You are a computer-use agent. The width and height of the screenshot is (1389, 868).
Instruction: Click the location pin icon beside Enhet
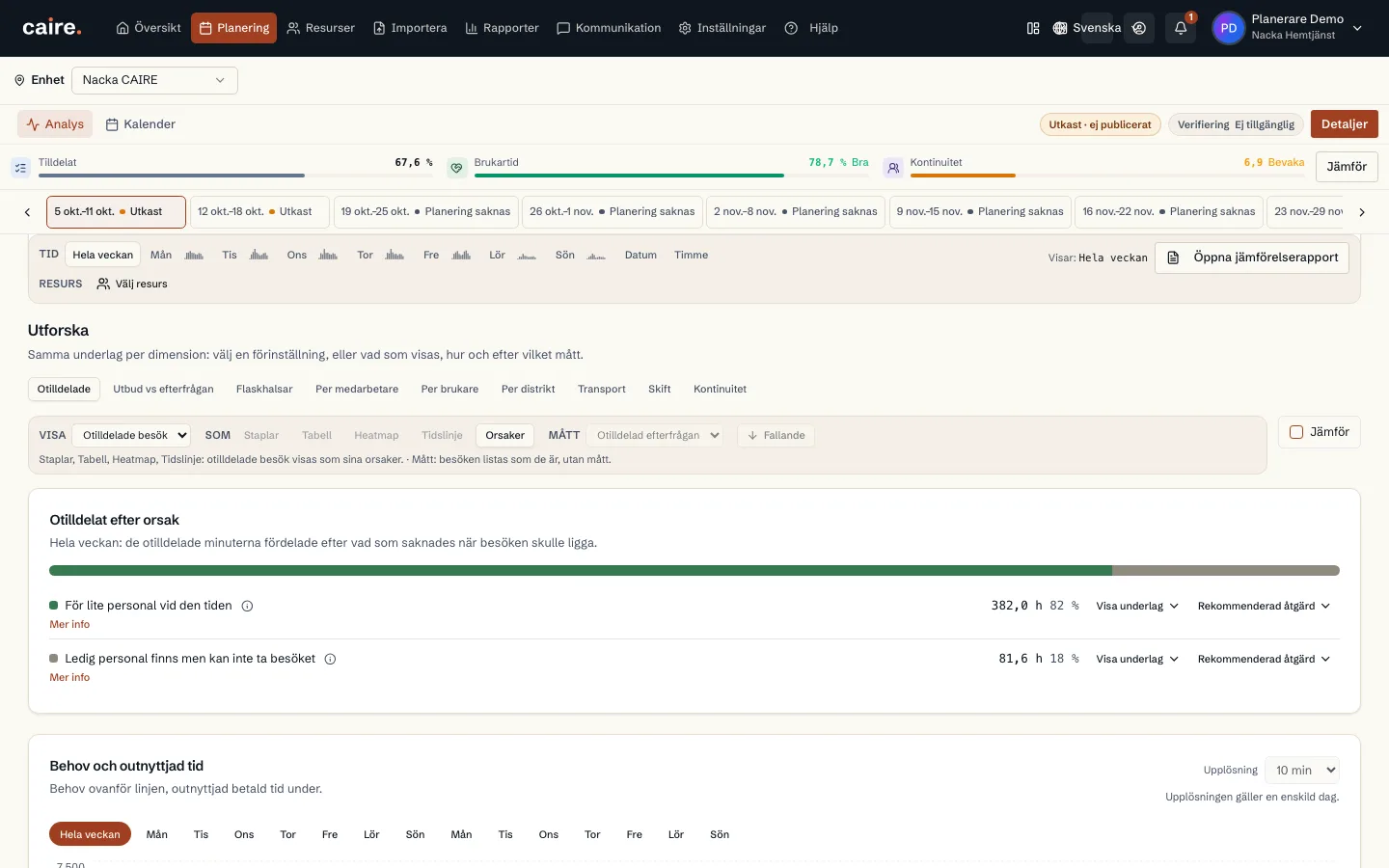(x=19, y=80)
